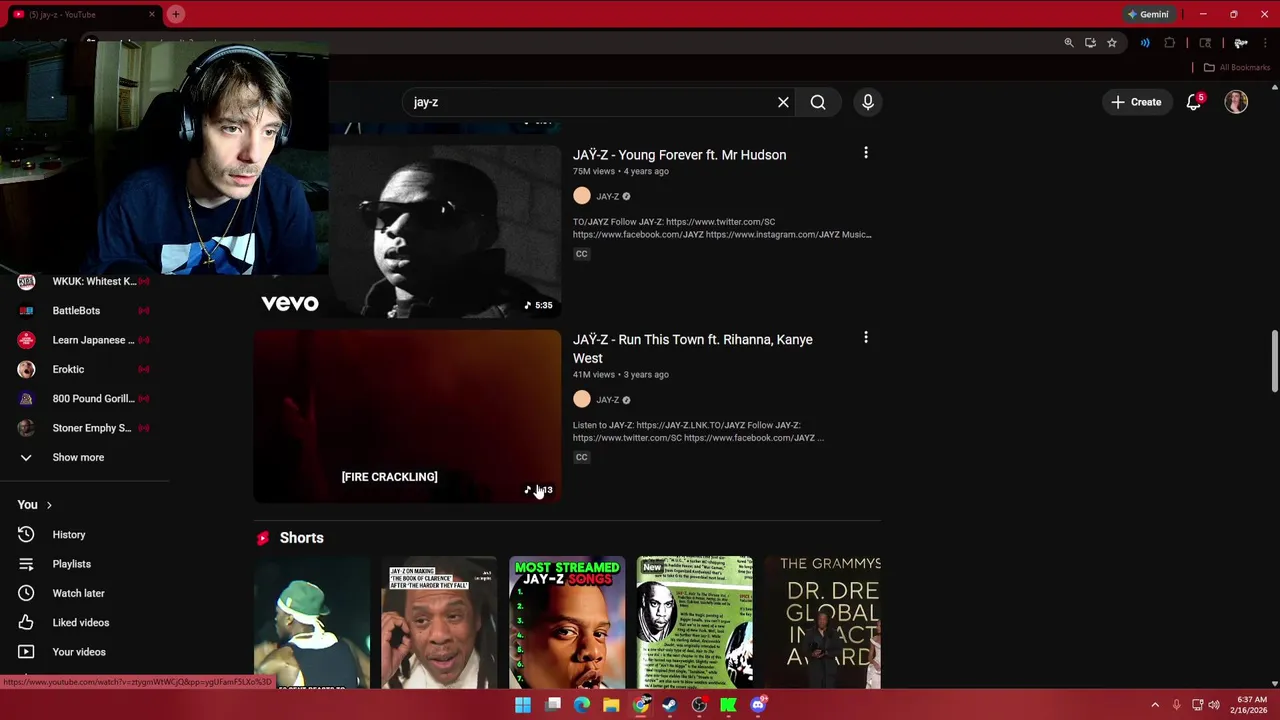1280x720 pixels.
Task: Bookmark this page with the star icon
Action: click(1112, 43)
